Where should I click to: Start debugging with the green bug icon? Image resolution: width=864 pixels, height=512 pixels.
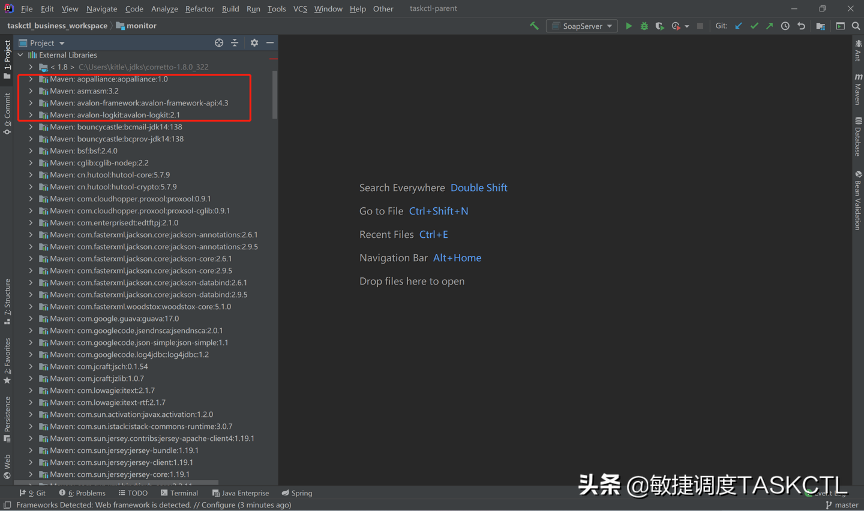pyautogui.click(x=644, y=26)
